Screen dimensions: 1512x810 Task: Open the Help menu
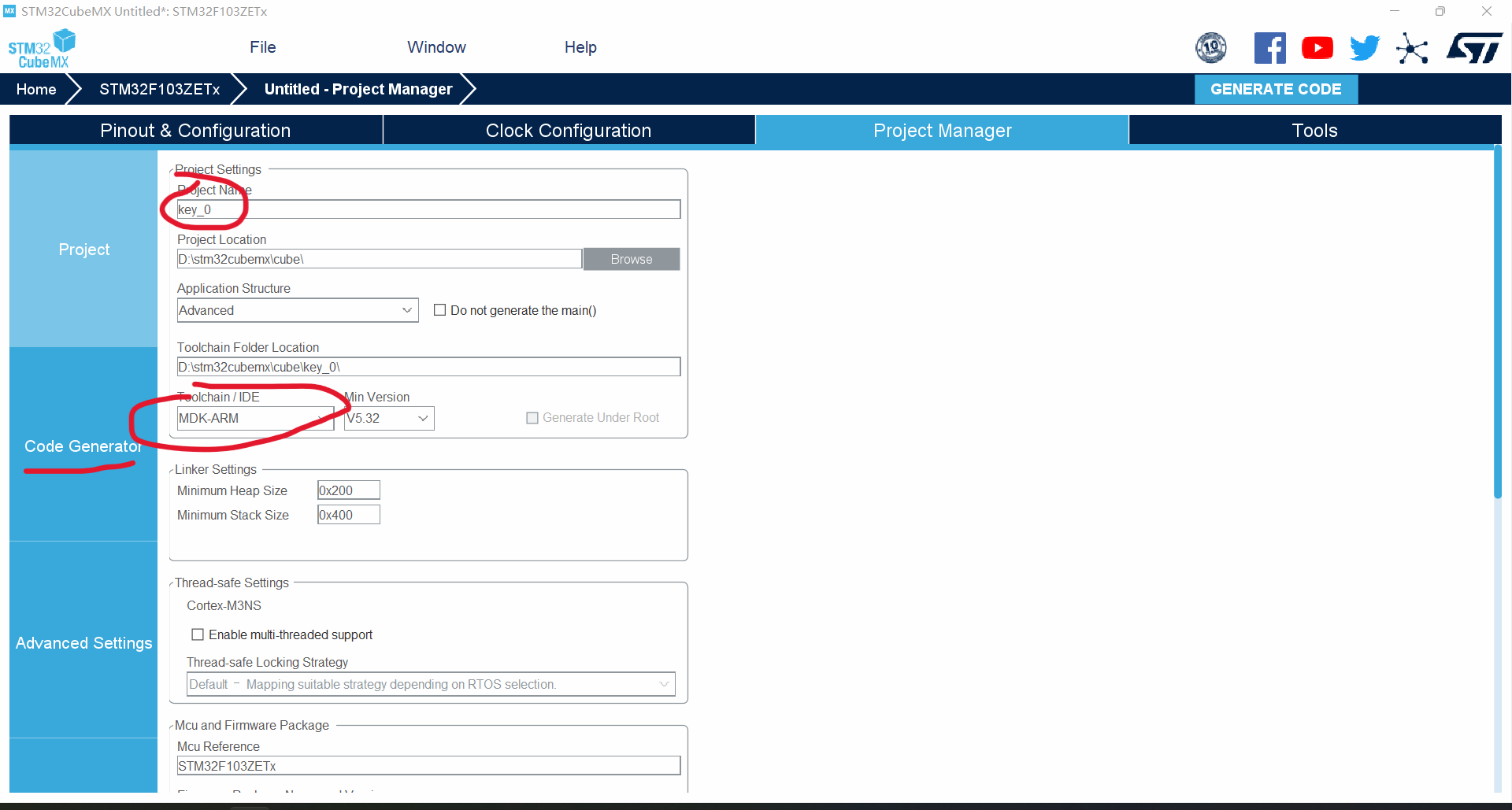pos(580,47)
